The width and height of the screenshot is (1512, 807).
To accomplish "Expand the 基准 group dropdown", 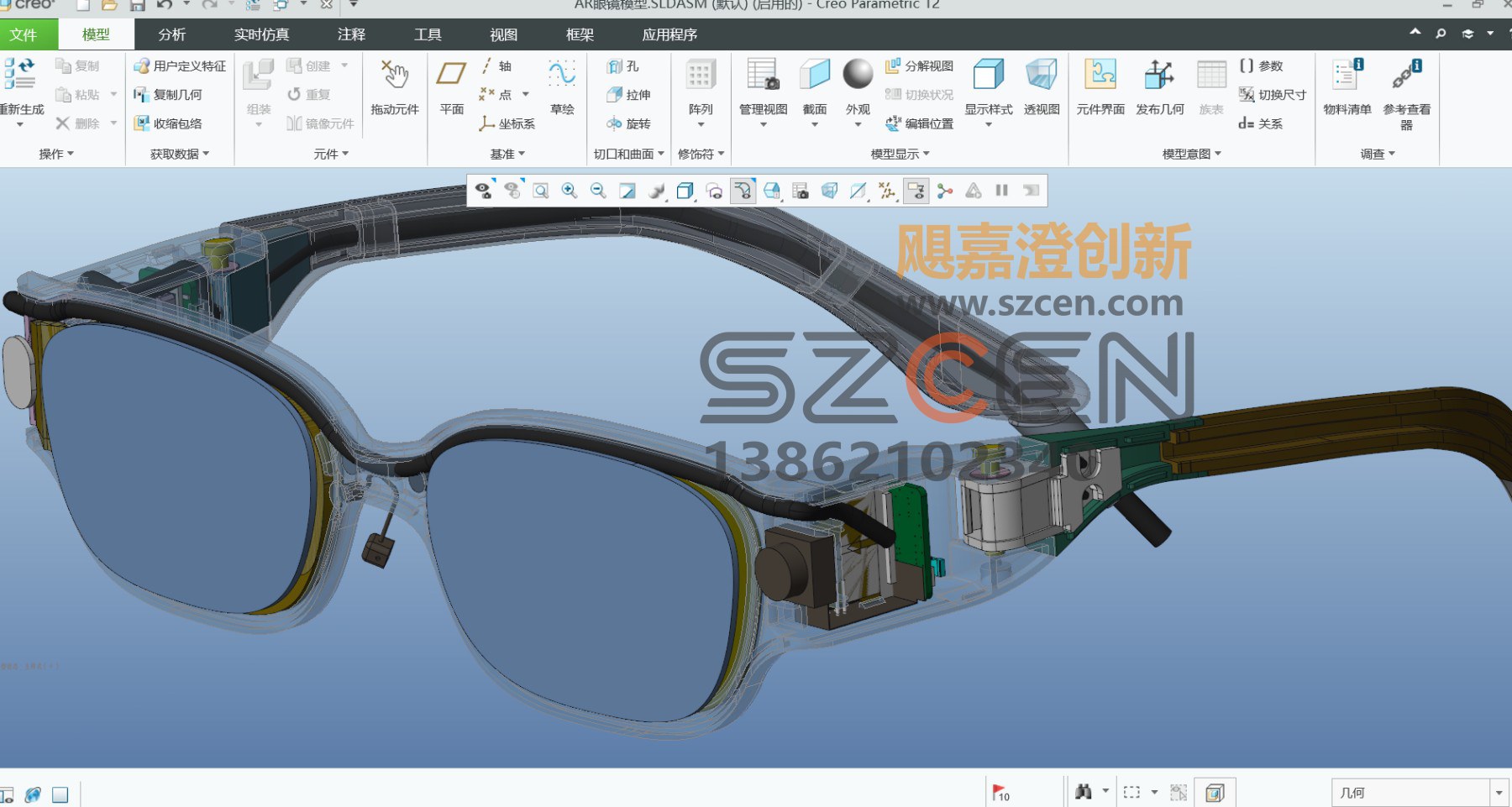I will tap(507, 154).
